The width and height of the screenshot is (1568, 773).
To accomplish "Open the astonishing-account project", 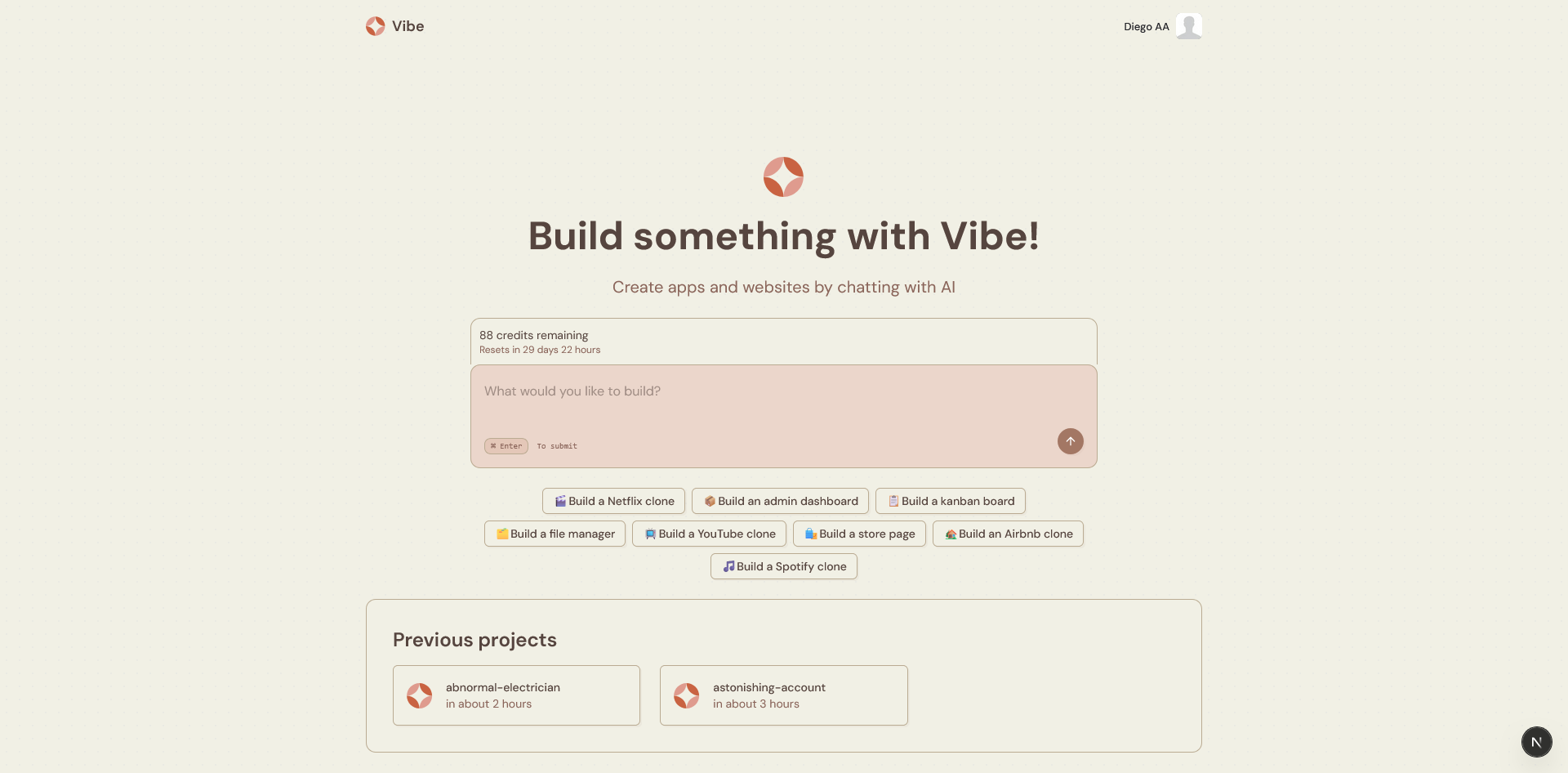I will (x=784, y=695).
